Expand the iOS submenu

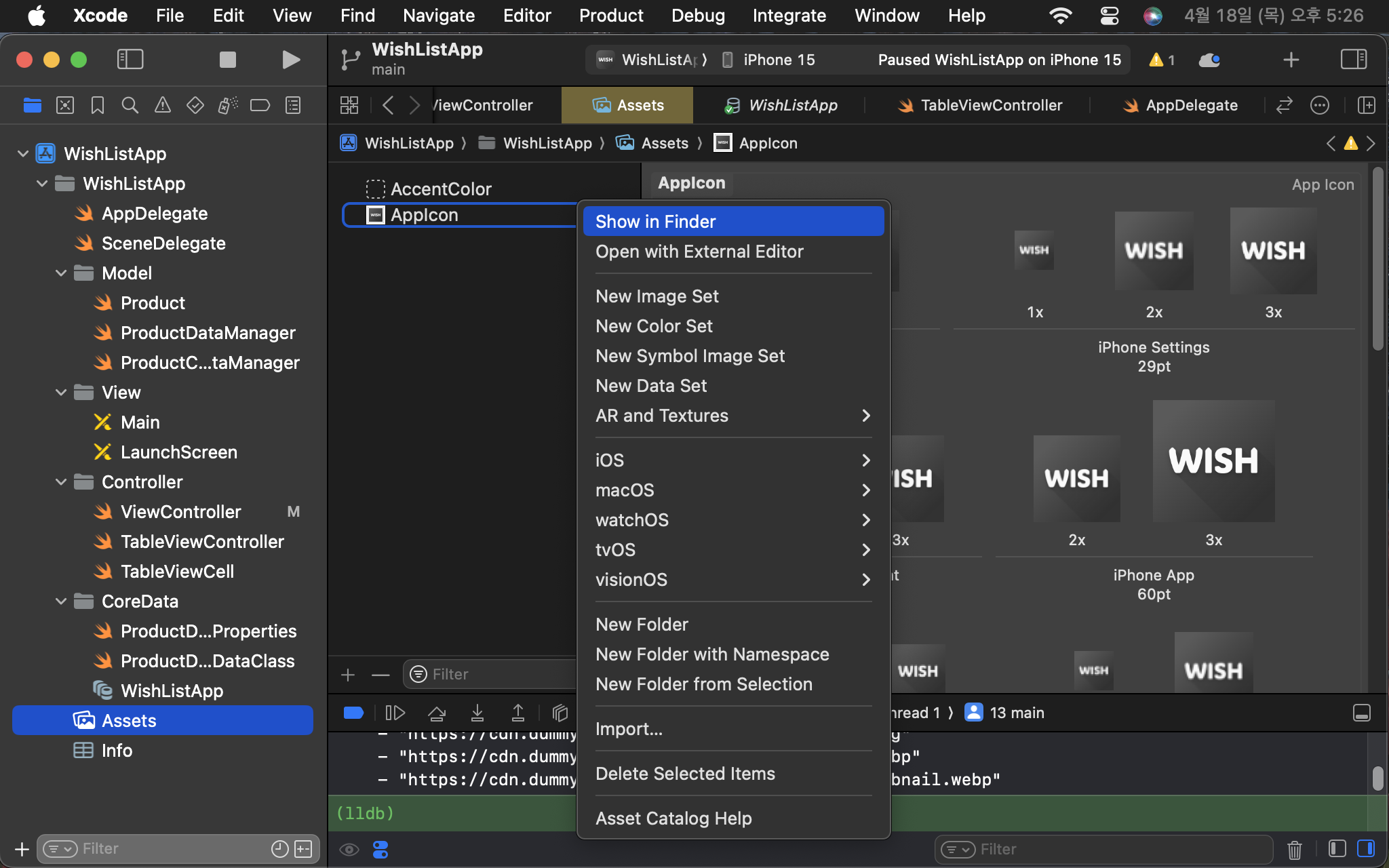point(733,460)
